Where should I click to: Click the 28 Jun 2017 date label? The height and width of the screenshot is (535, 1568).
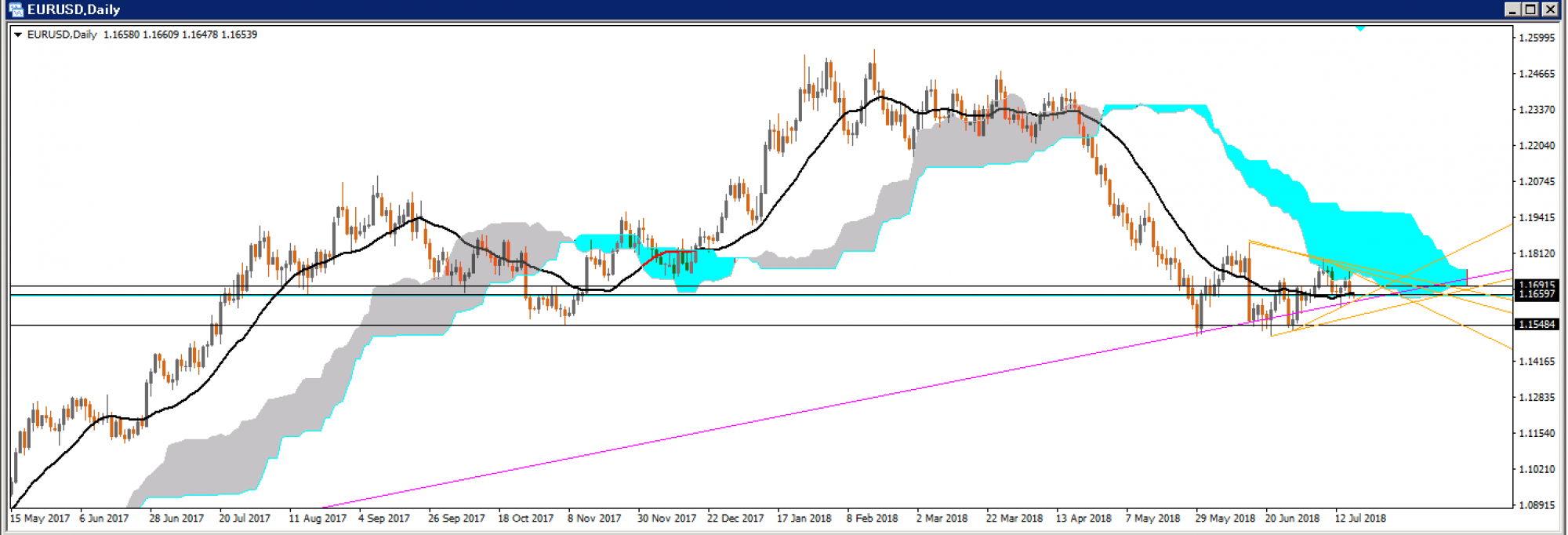click(x=176, y=519)
